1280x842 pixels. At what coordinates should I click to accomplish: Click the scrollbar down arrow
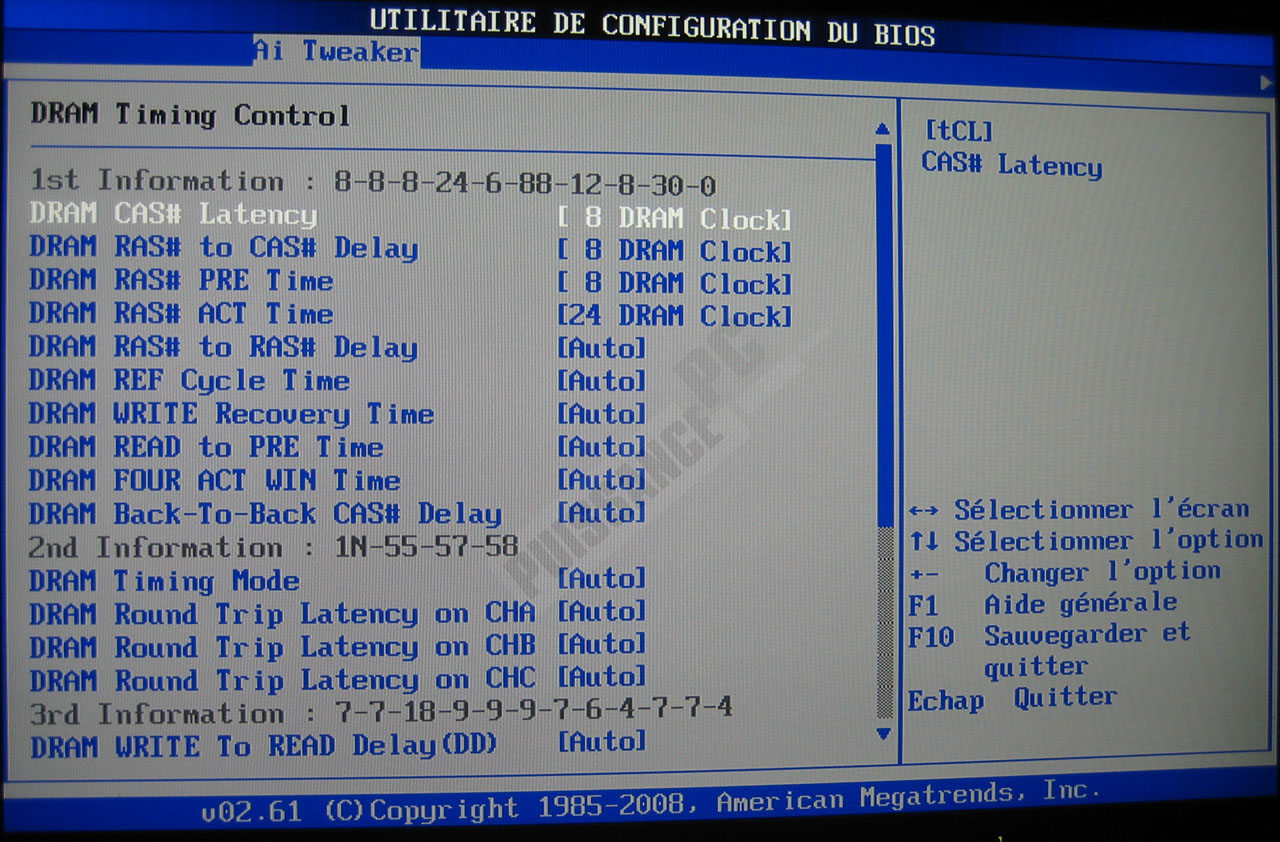pos(883,733)
